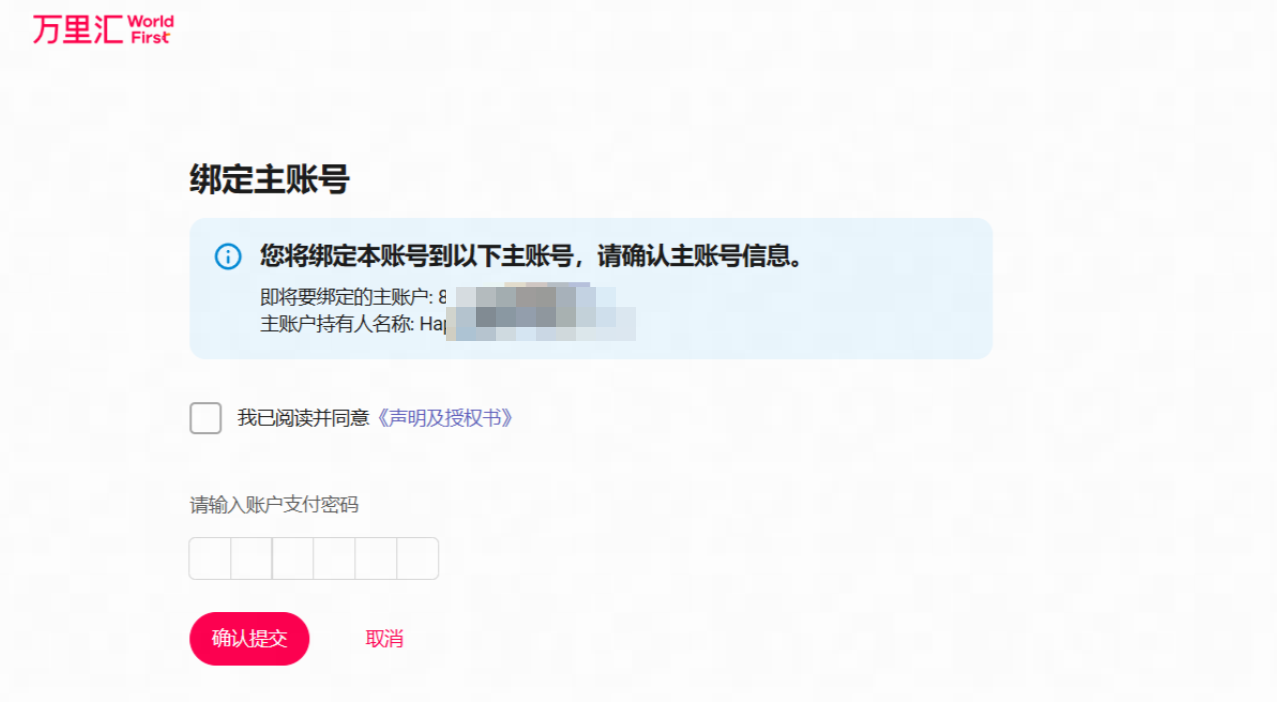Select the fifth payment password digit box
Viewport: 1277px width, 702px height.
(376, 558)
